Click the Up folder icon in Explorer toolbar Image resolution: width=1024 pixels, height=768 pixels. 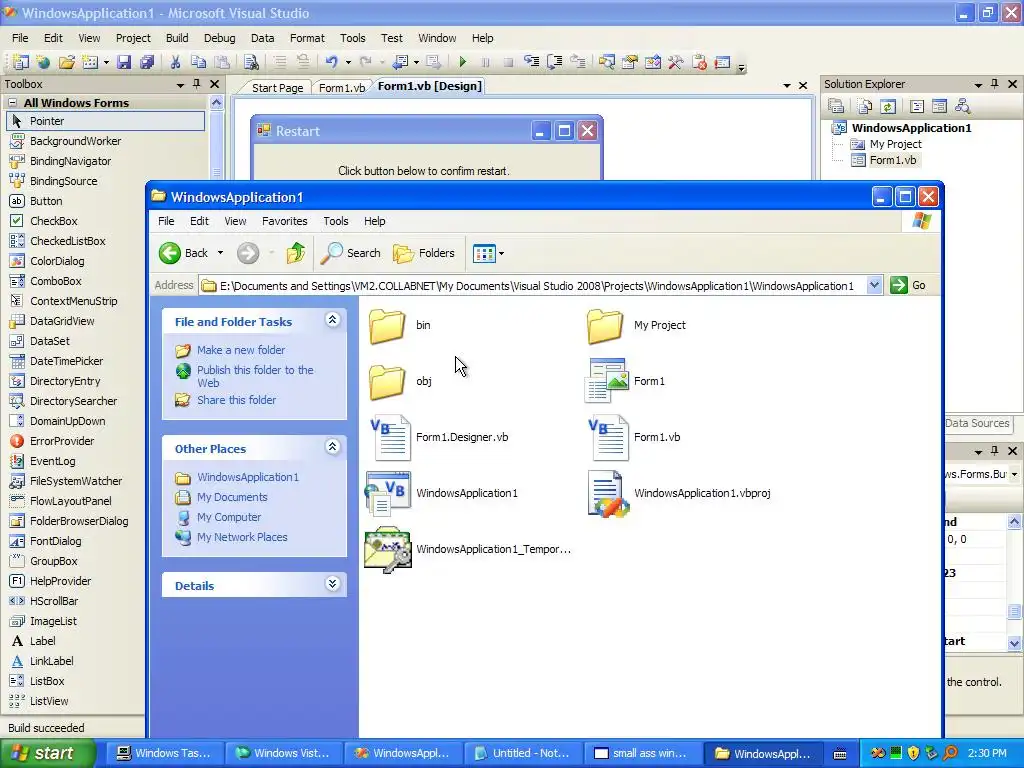[296, 253]
